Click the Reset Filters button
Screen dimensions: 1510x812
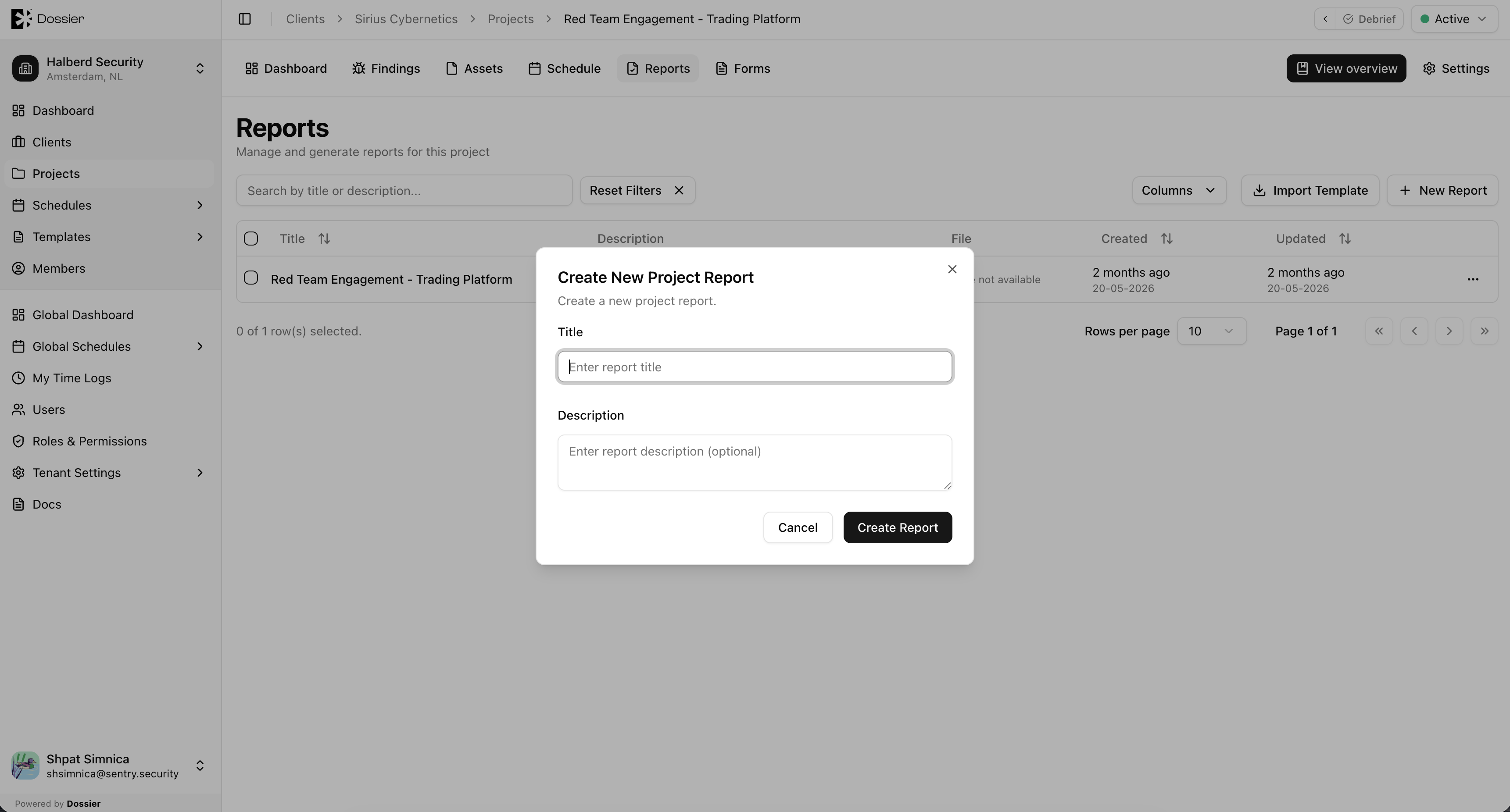tap(637, 190)
